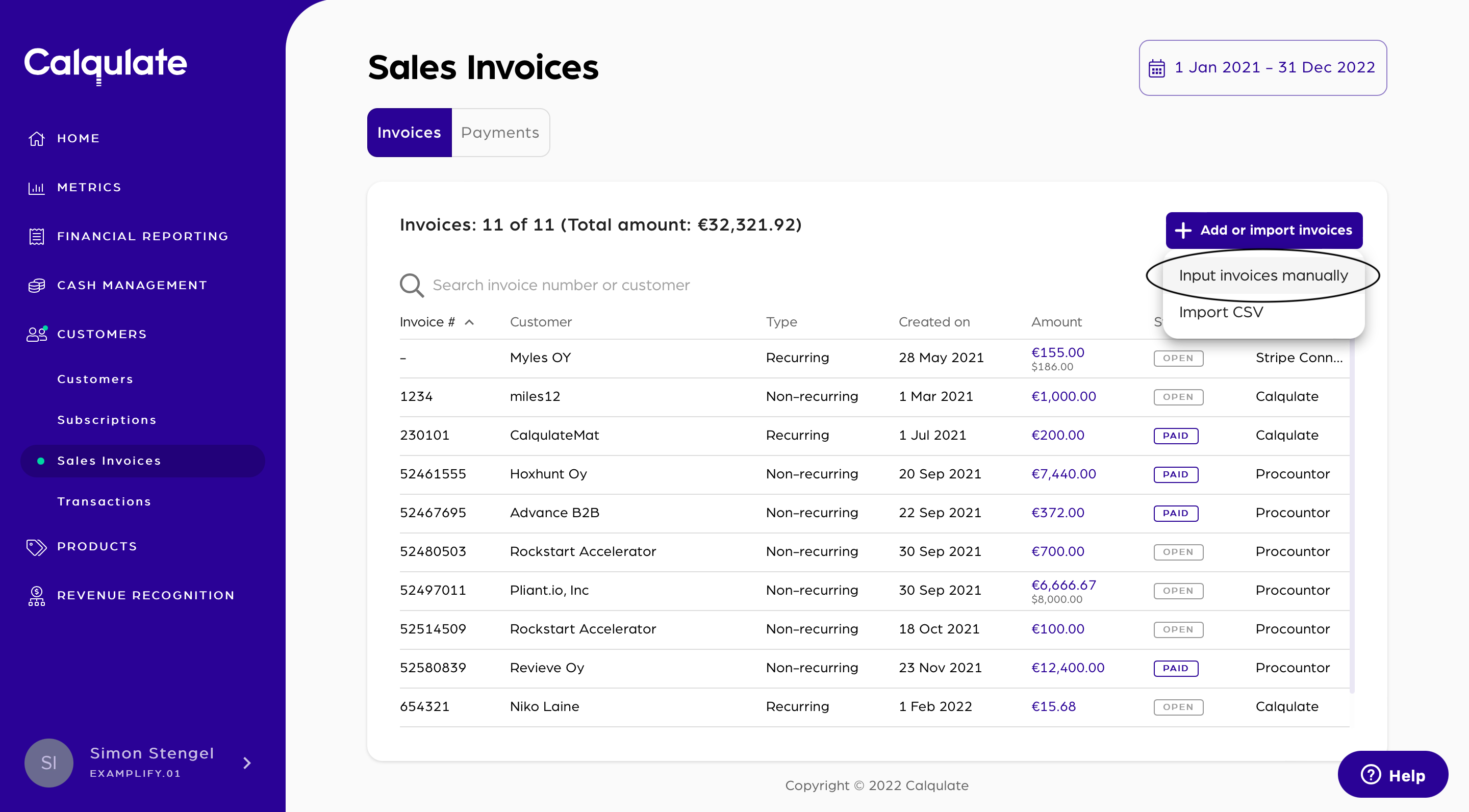Open the date range picker
Screen dimensions: 1469x812
pyautogui.click(x=1262, y=68)
